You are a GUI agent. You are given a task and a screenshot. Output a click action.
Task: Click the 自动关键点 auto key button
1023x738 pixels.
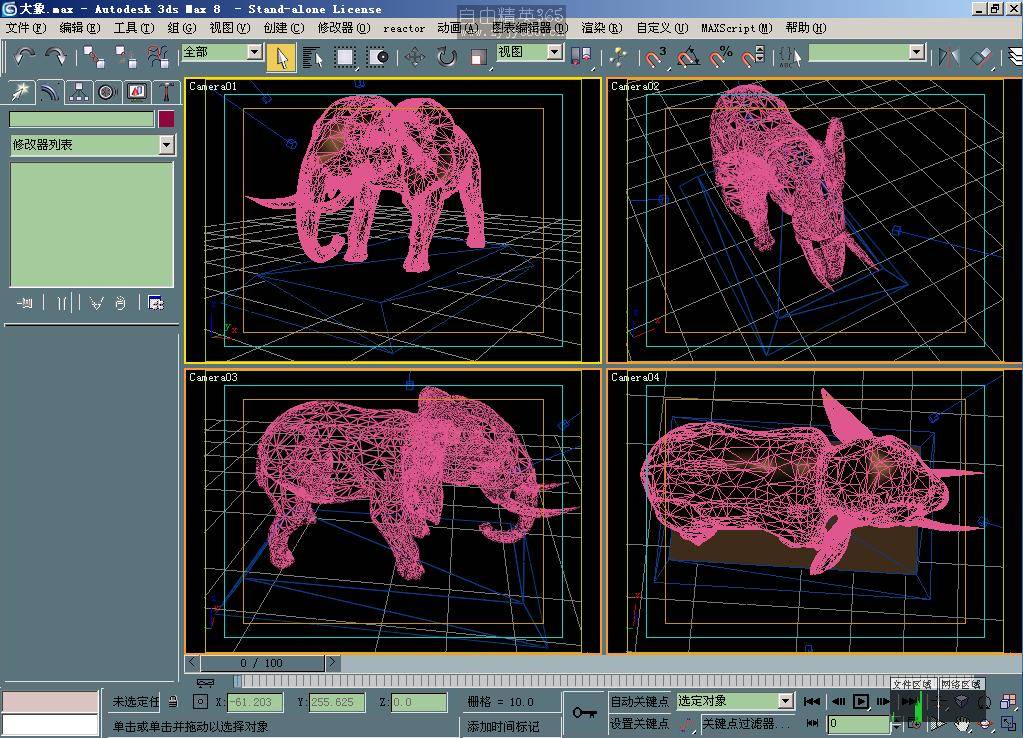tap(639, 701)
